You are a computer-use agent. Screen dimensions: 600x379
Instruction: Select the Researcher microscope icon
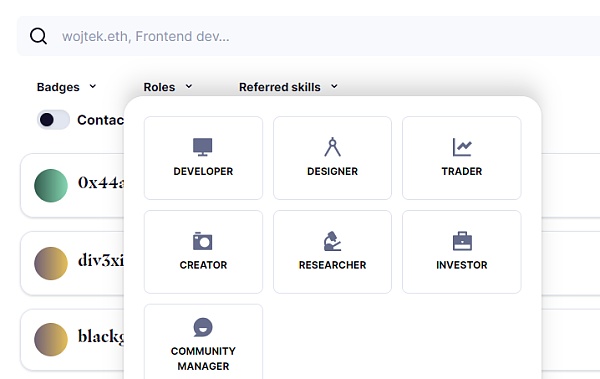pos(332,241)
